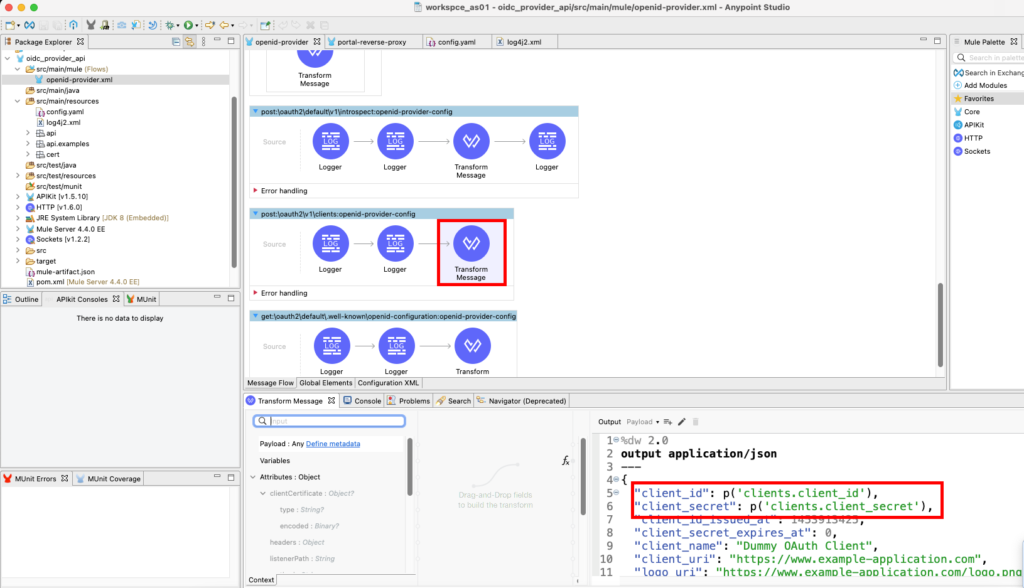Click Search in Exchange icon
The width and height of the screenshot is (1024, 588).
957,73
